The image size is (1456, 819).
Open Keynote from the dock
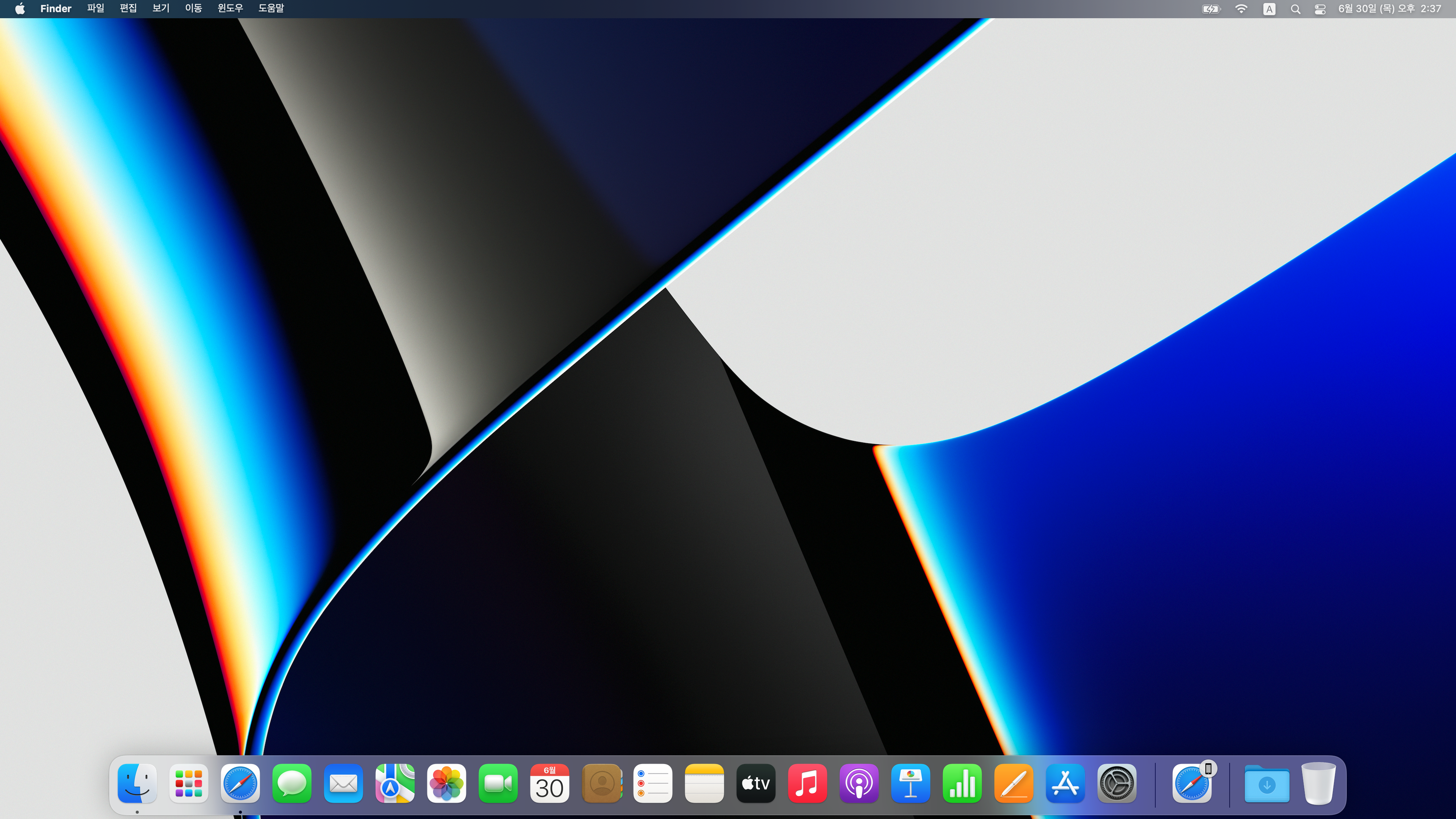tap(910, 783)
